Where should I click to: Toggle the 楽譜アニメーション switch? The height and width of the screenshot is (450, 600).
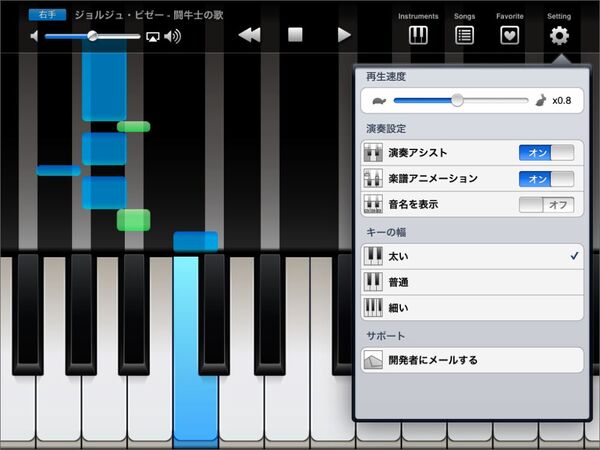coord(546,179)
